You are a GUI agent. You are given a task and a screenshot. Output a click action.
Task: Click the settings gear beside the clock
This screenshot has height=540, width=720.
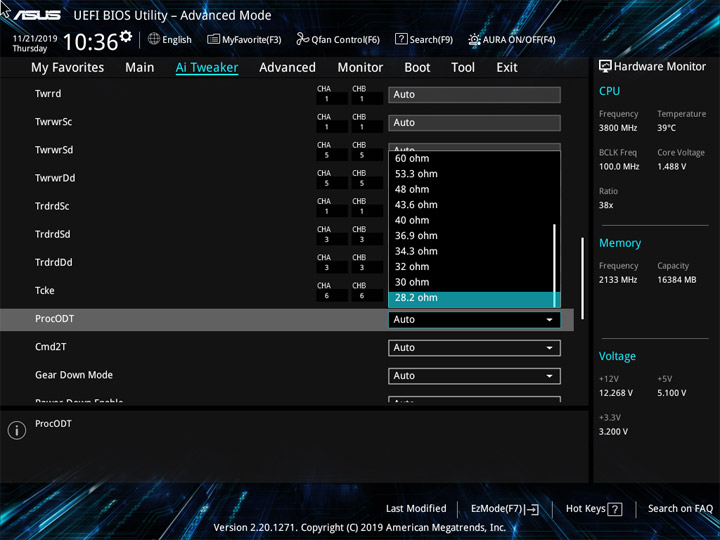[x=125, y=36]
